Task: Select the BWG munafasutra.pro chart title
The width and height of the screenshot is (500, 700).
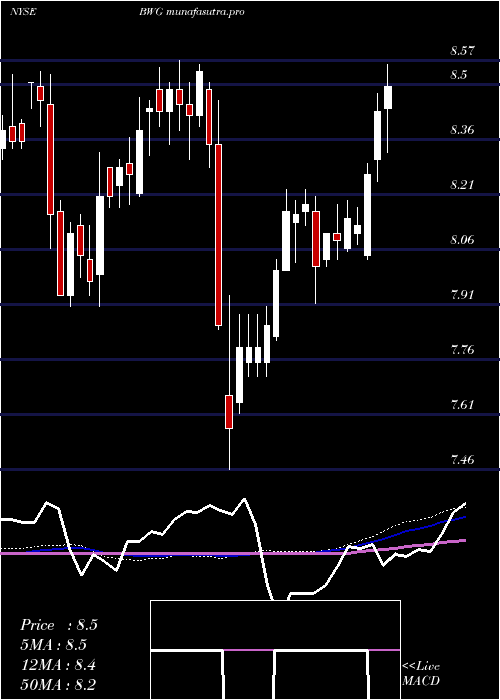Action: [x=192, y=12]
